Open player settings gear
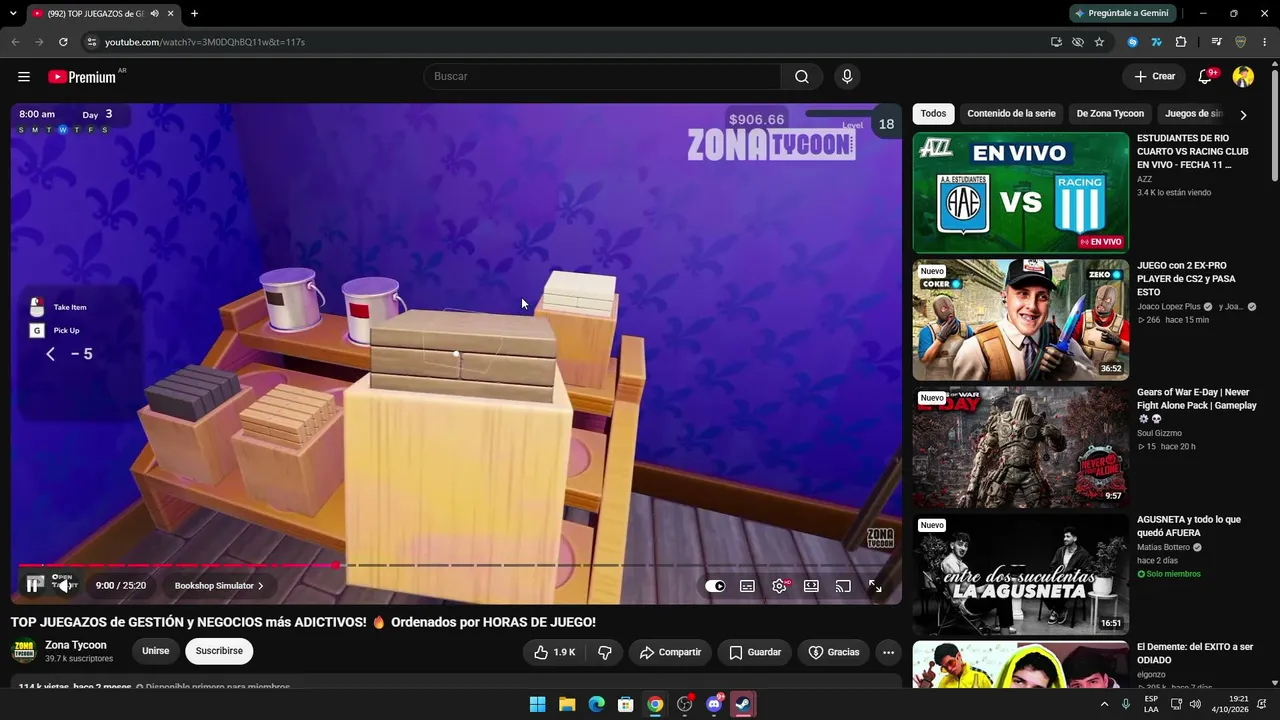This screenshot has height=720, width=1280. point(779,586)
